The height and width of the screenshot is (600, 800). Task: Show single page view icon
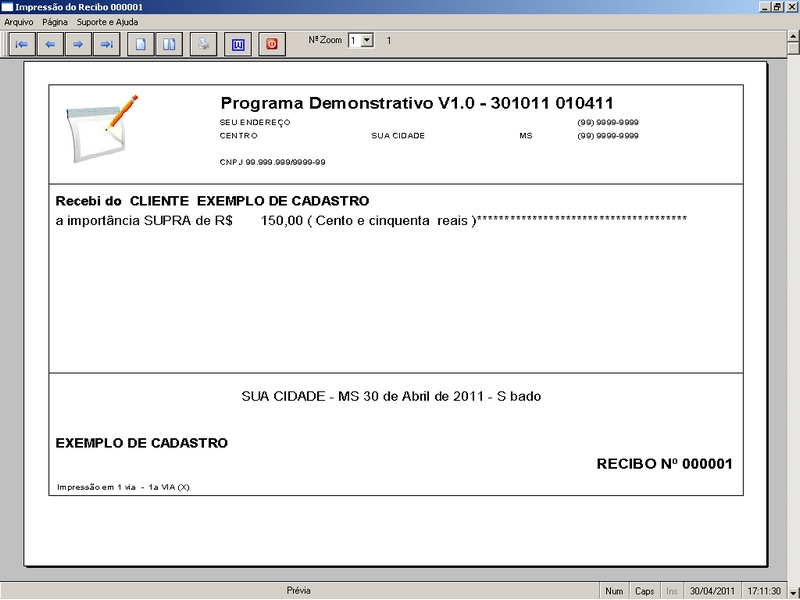click(140, 44)
